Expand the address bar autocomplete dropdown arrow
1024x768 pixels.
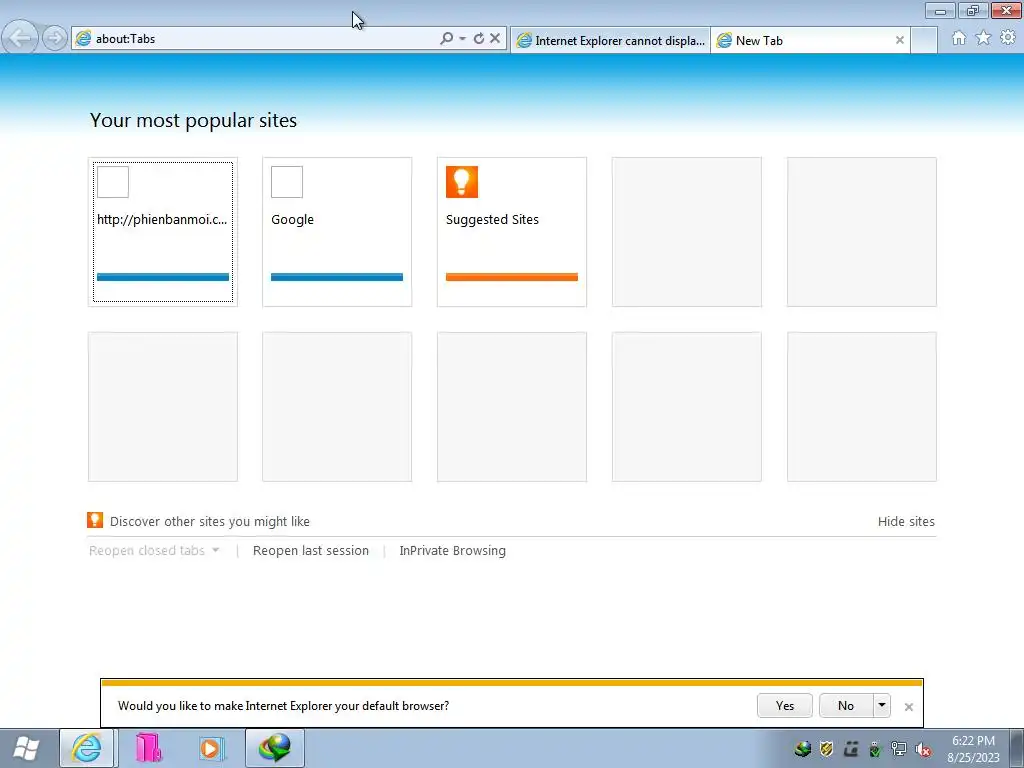tap(462, 39)
